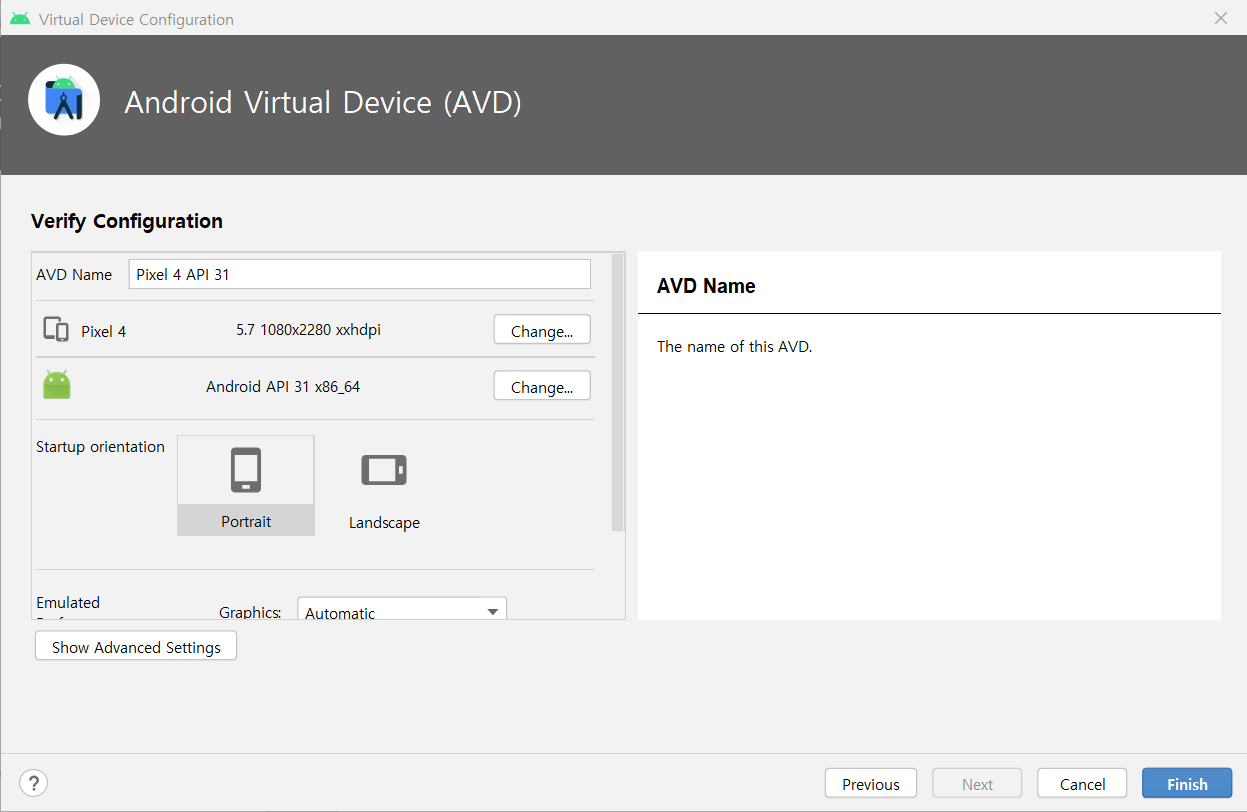Go back with the Previous button
This screenshot has height=812, width=1247.
point(871,784)
